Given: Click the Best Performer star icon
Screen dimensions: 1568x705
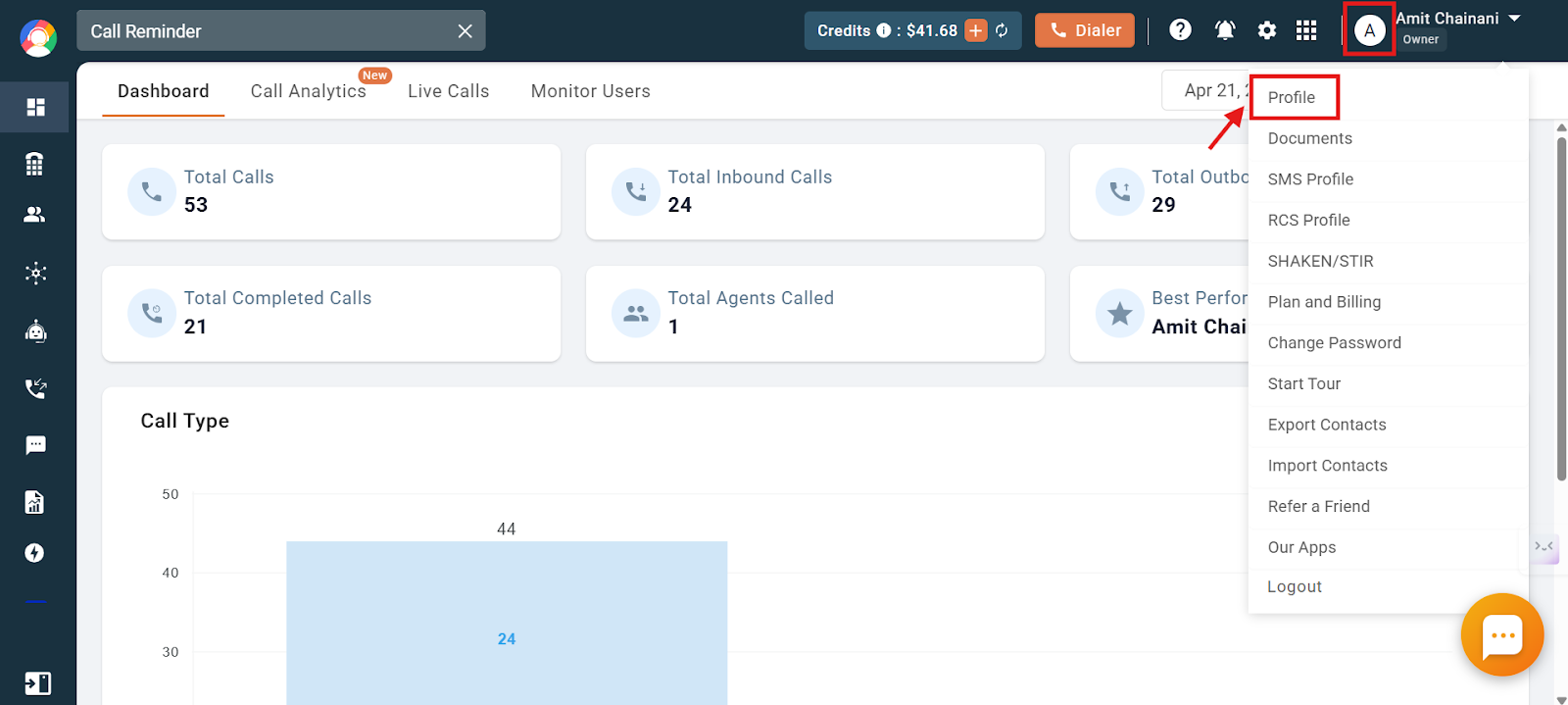Looking at the screenshot, I should [1120, 313].
